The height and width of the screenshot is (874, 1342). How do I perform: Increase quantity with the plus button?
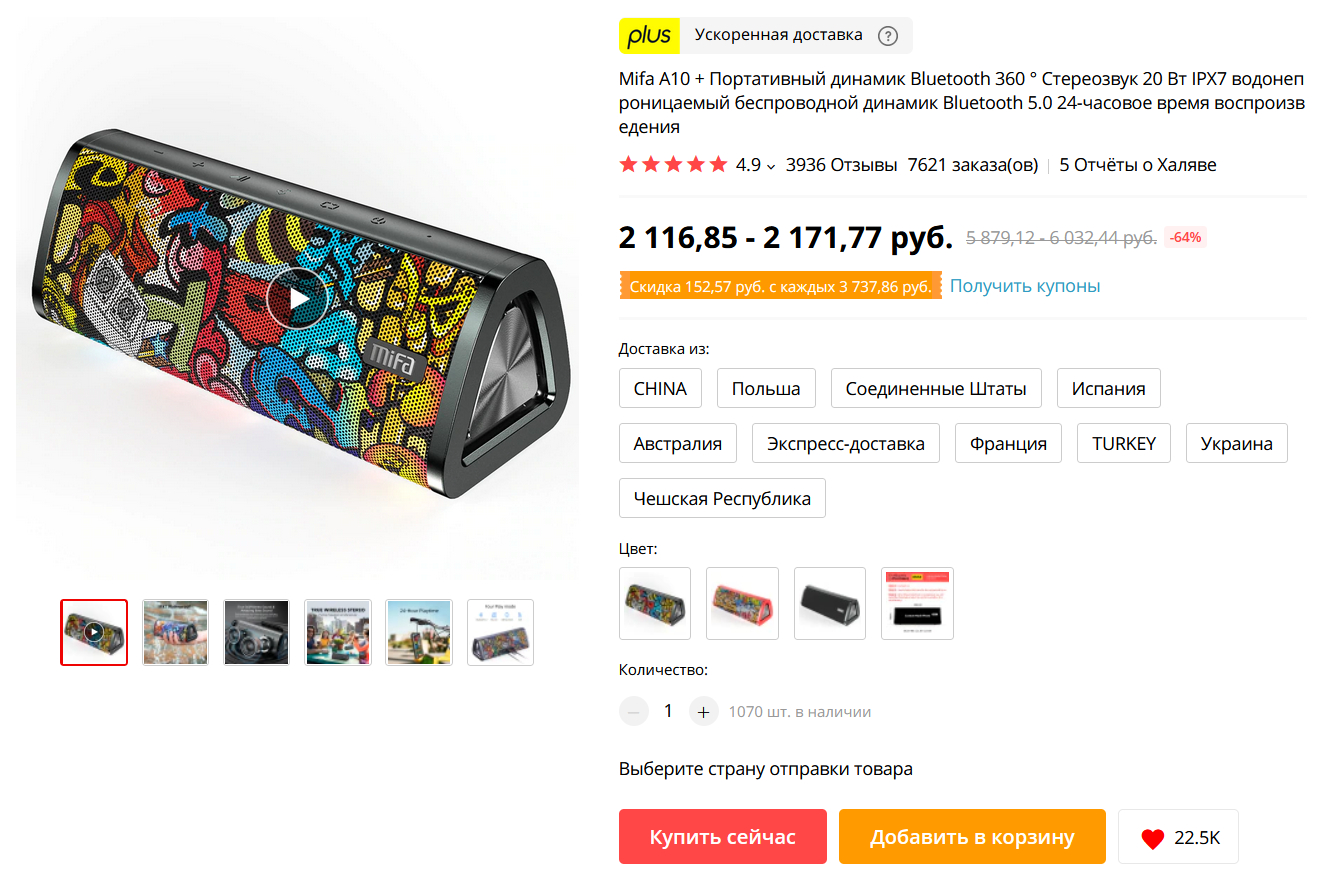point(704,712)
